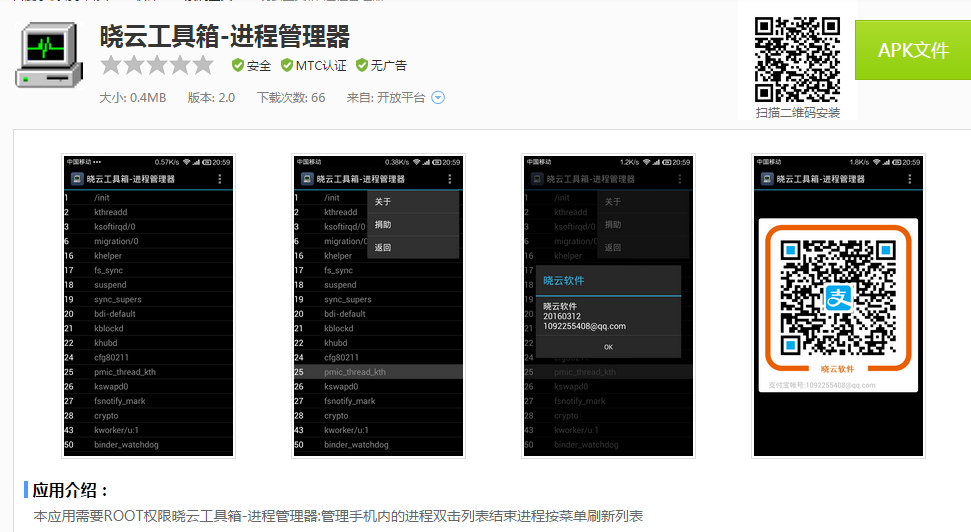971x532 pixels.
Task: Click the 扫描二维码安装 caption
Action: 798,113
